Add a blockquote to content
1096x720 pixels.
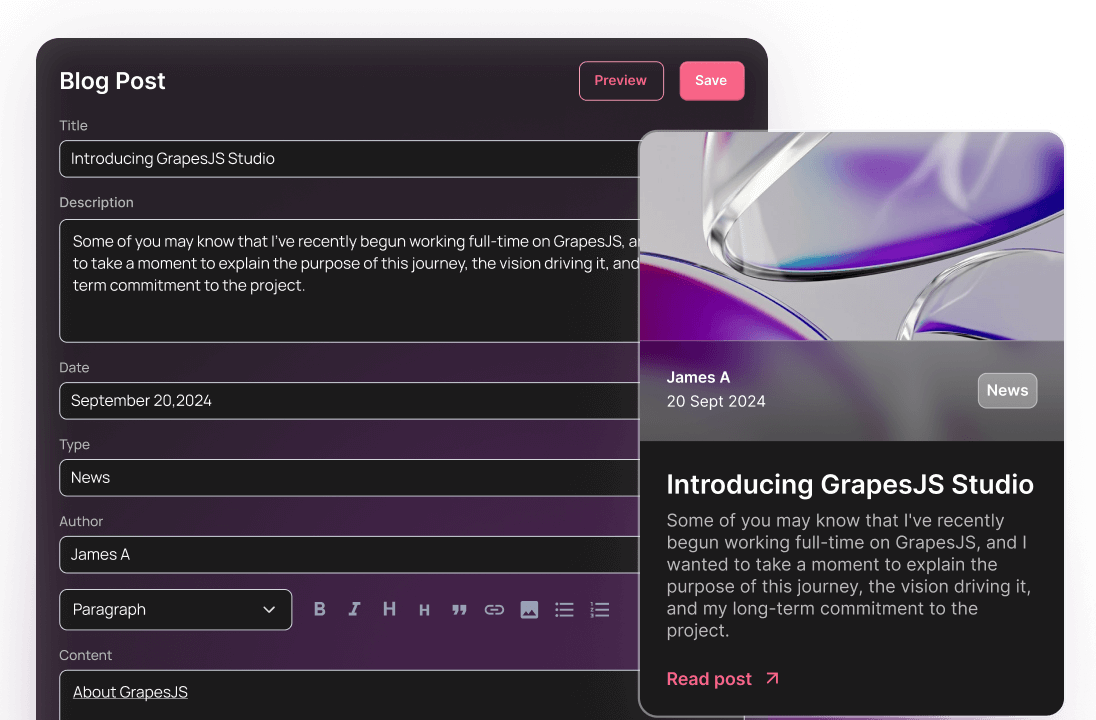point(459,610)
